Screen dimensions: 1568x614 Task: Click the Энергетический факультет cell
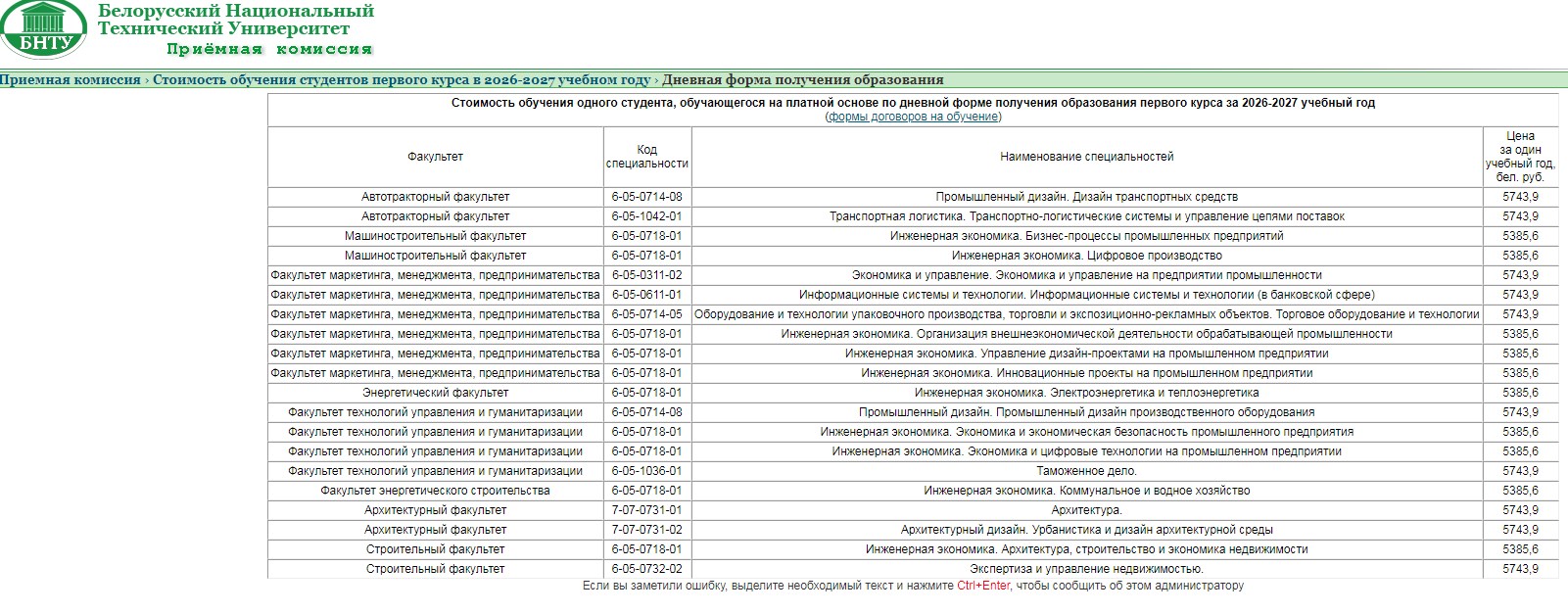(436, 393)
